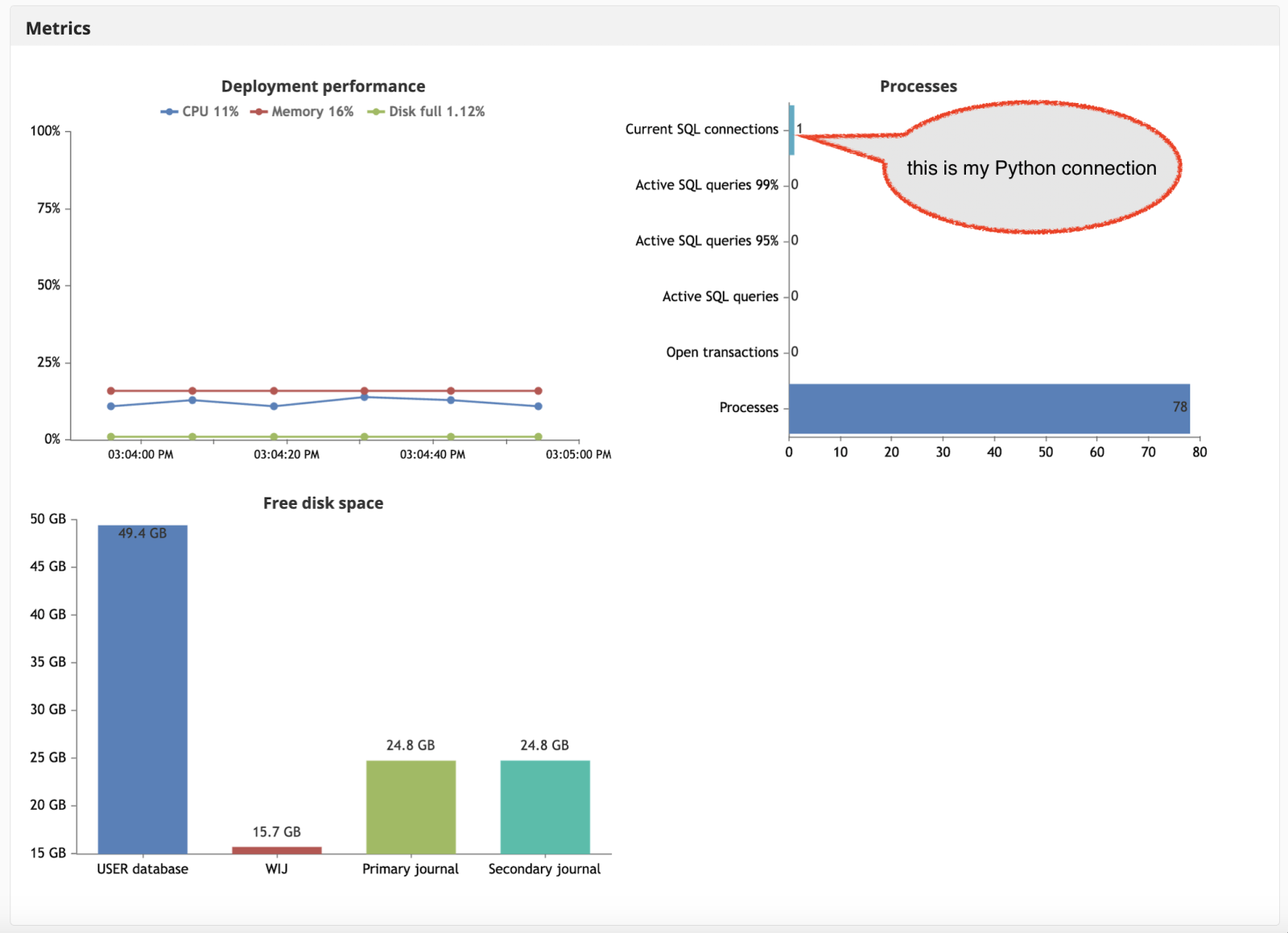Click the Processes bar showing 78
The width and height of the screenshot is (1288, 933).
(x=989, y=408)
